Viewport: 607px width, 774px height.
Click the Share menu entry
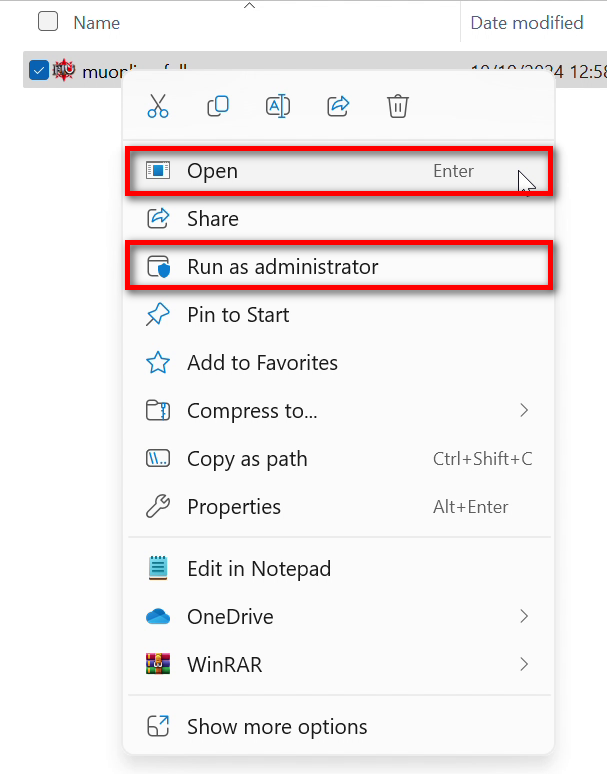point(212,219)
